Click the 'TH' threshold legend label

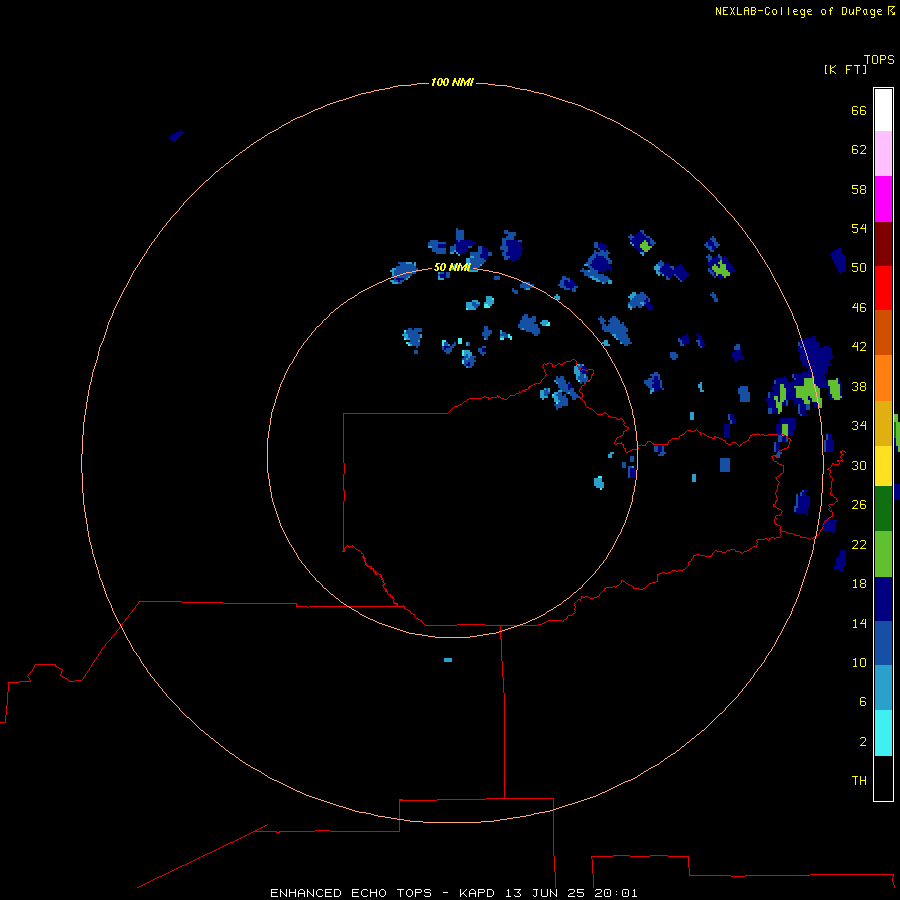point(859,781)
